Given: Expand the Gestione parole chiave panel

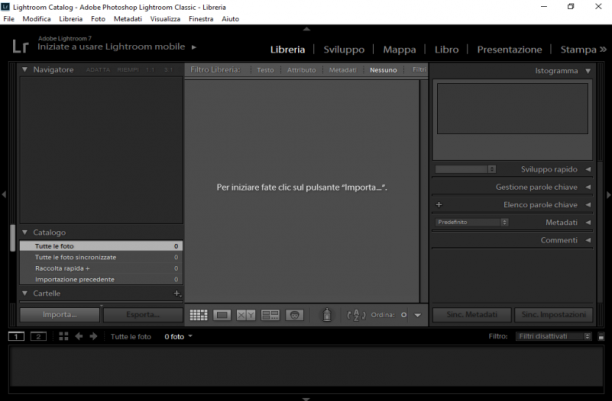Looking at the screenshot, I should pyautogui.click(x=588, y=187).
